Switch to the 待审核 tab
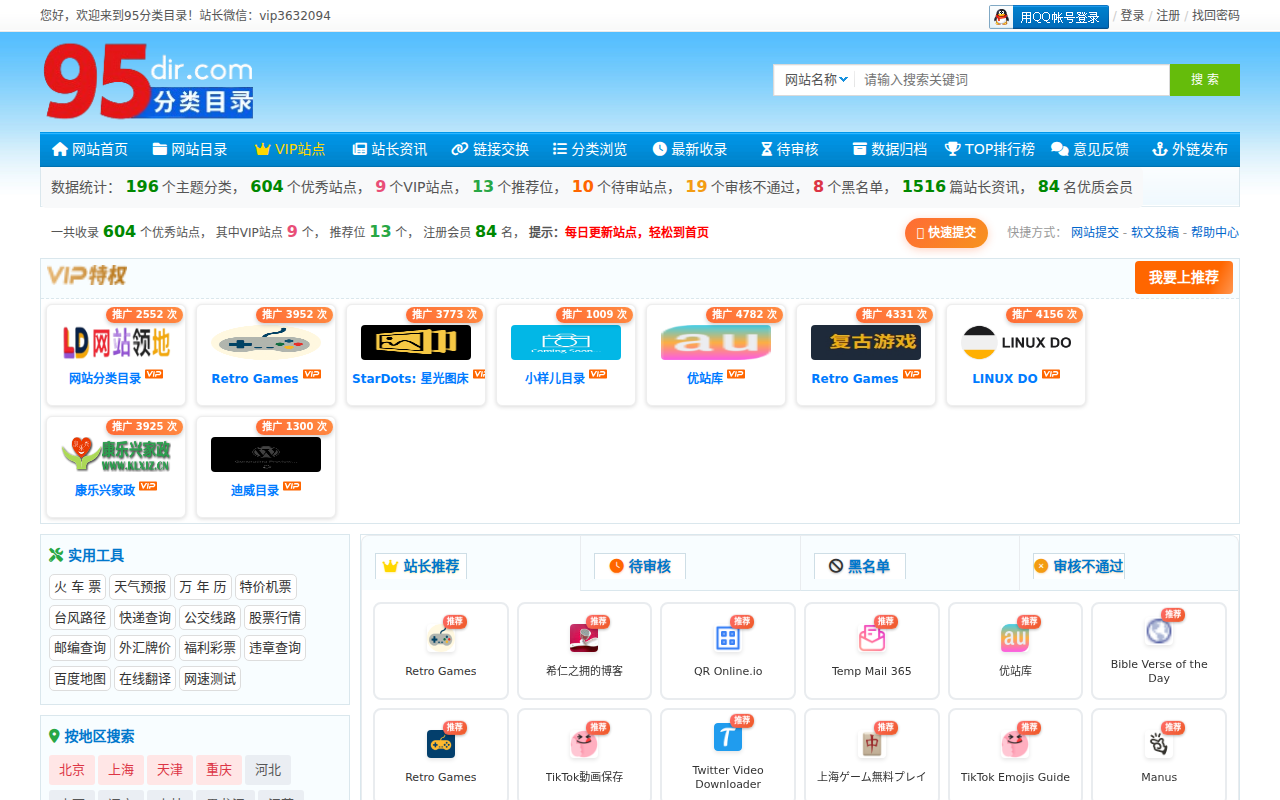 click(640, 567)
